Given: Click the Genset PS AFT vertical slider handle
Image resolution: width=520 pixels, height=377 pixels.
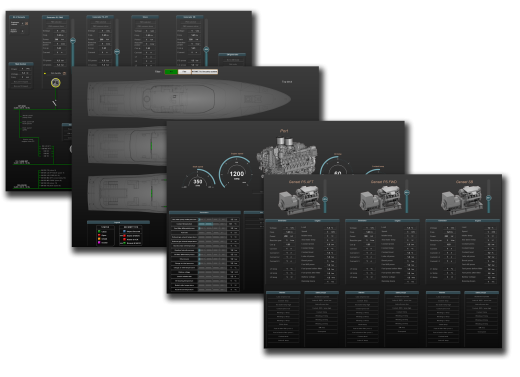Looking at the screenshot, I should pos(325,199).
